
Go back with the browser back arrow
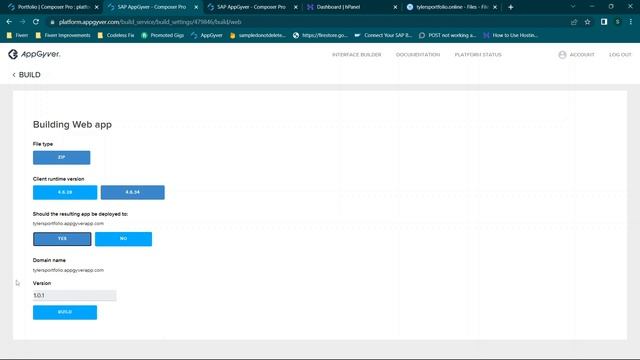point(9,22)
